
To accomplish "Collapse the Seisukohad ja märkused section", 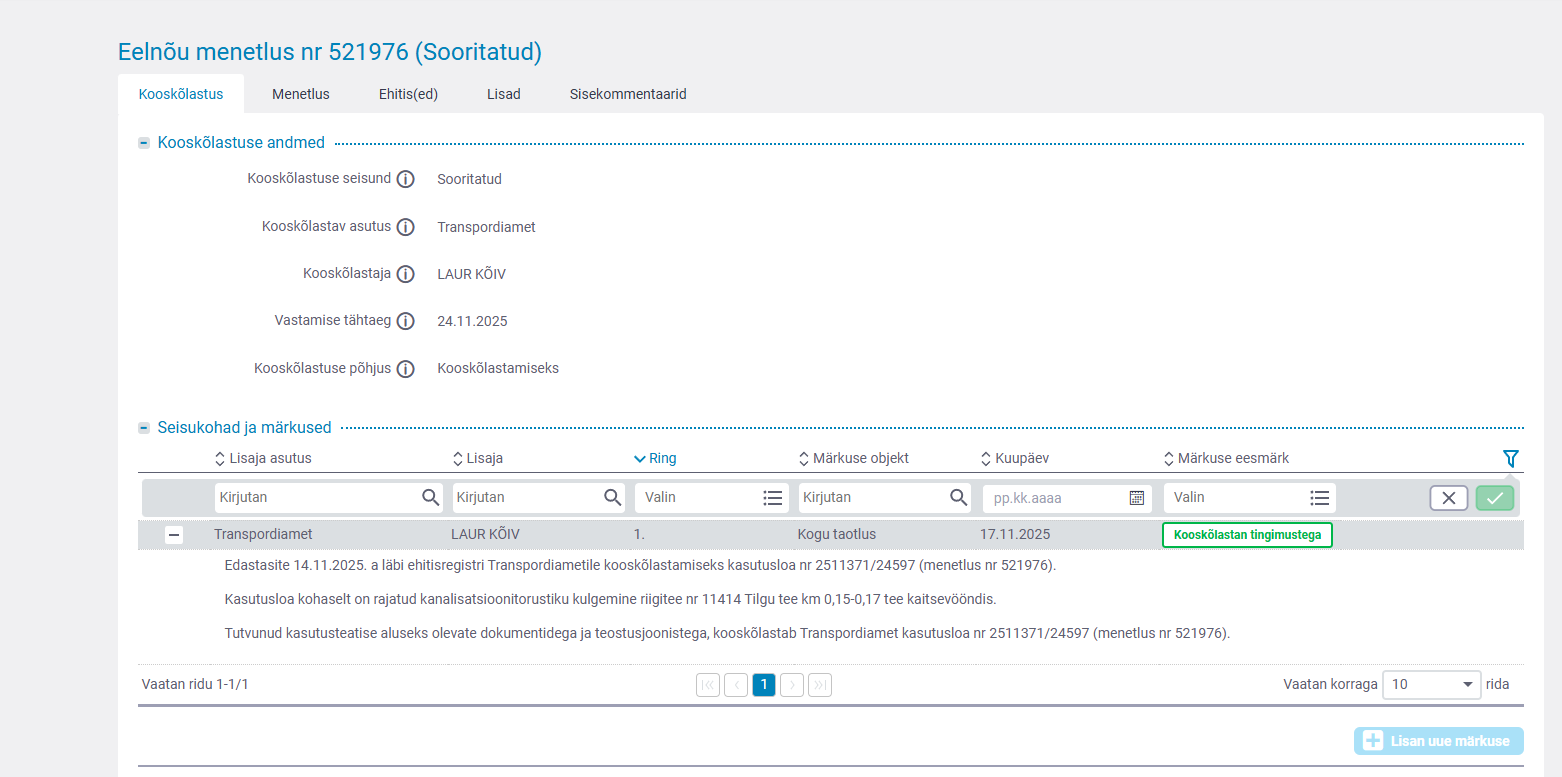I will point(144,428).
